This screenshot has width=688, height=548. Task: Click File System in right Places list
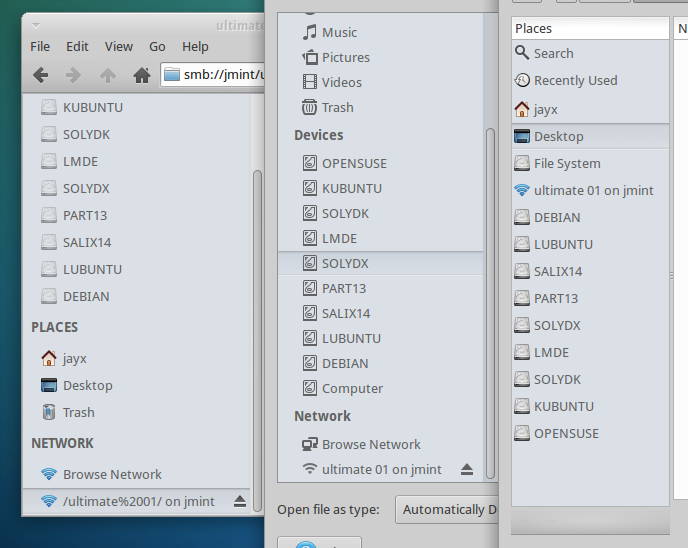tap(567, 163)
